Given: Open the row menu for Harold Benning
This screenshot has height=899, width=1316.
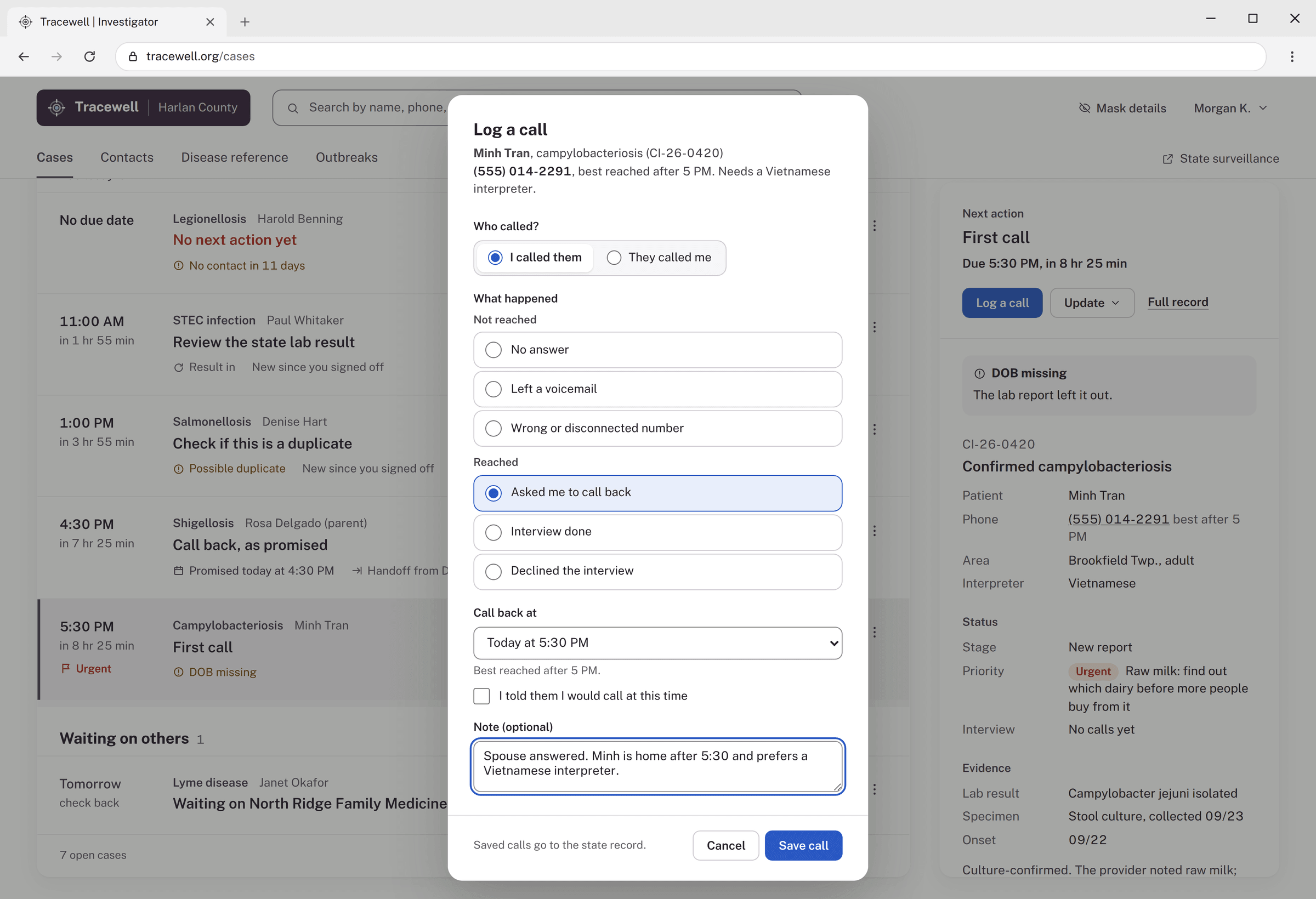Looking at the screenshot, I should [874, 225].
